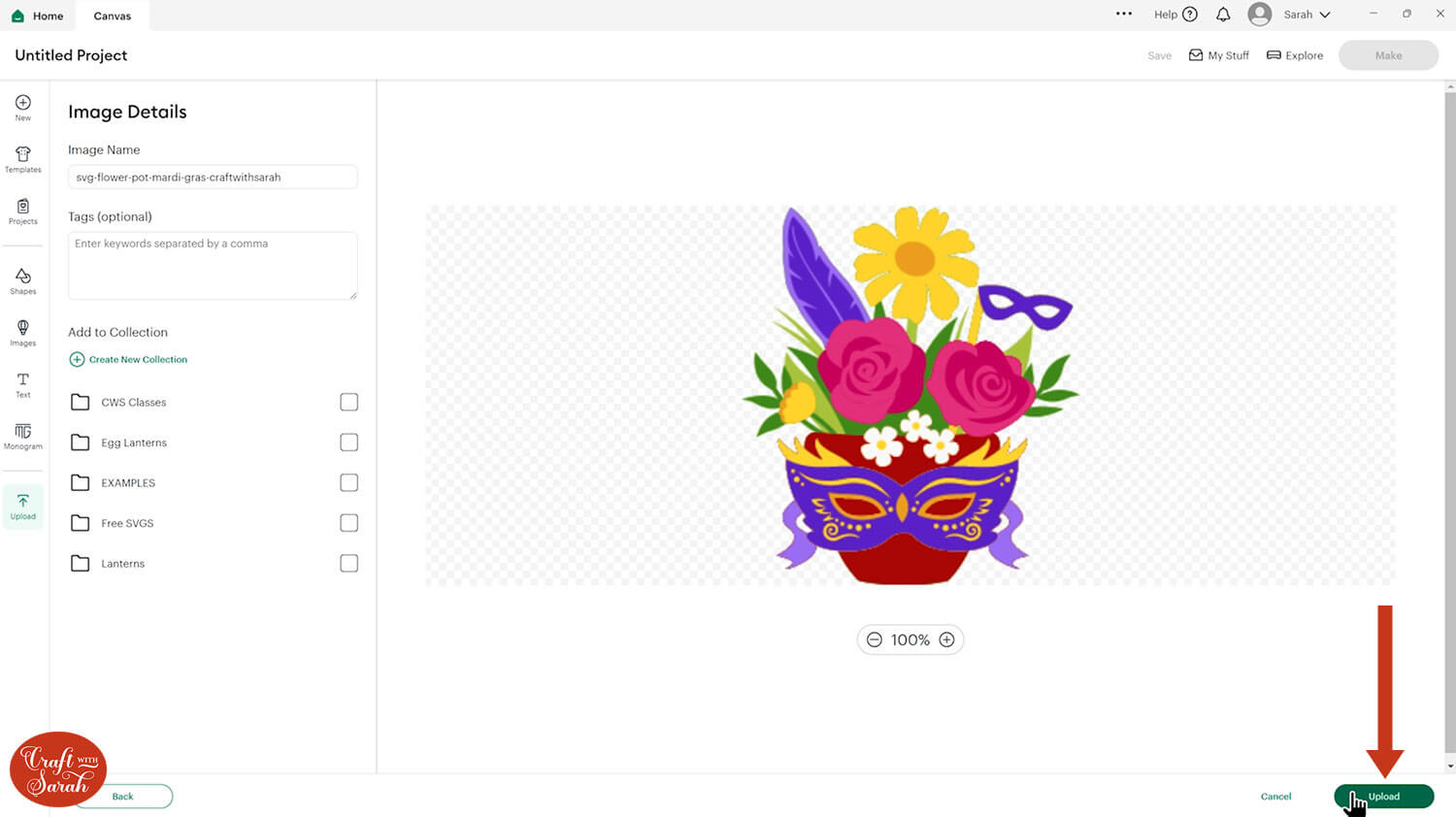Click the Untitled Project title
This screenshot has height=817, width=1456.
pyautogui.click(x=71, y=55)
